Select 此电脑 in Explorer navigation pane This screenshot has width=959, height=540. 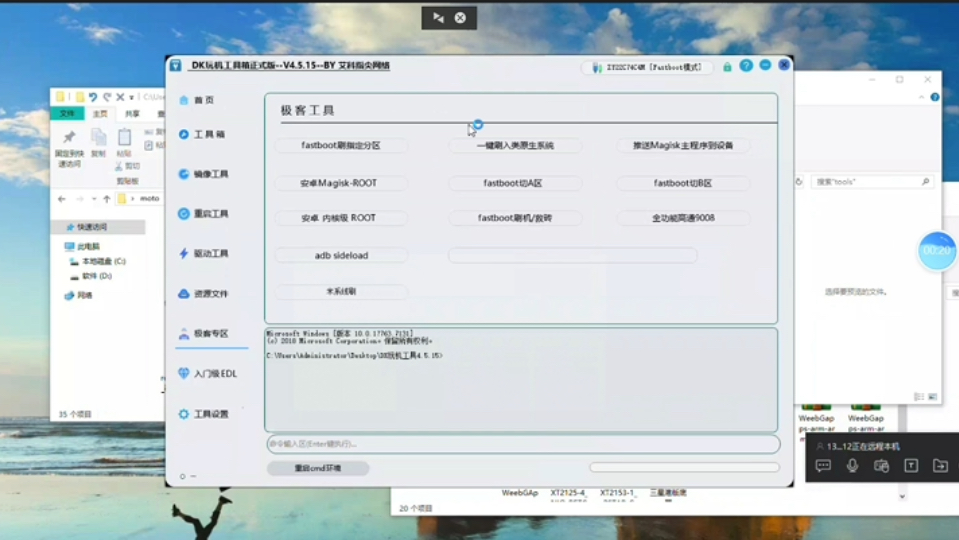click(x=83, y=246)
